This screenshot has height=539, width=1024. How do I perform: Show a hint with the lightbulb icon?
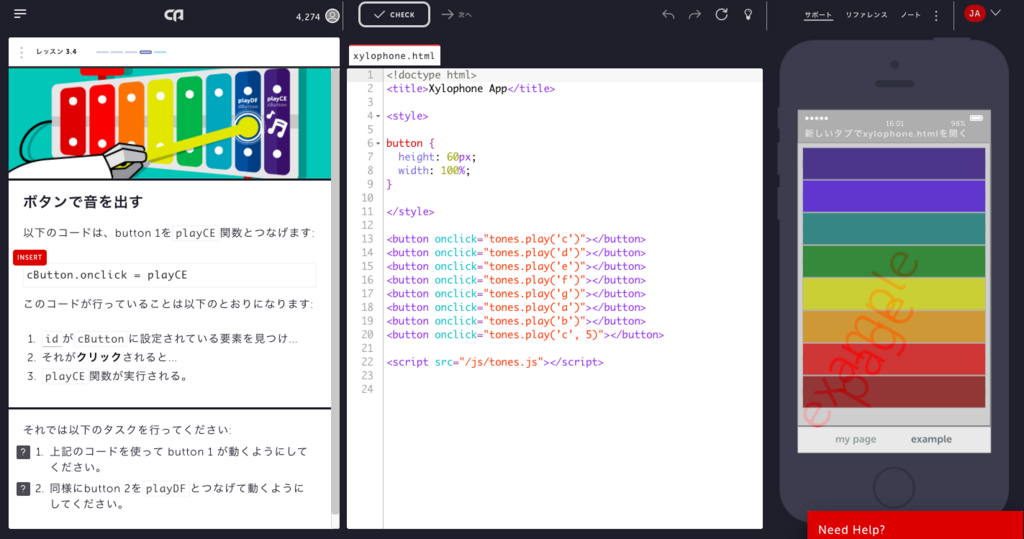(x=748, y=14)
